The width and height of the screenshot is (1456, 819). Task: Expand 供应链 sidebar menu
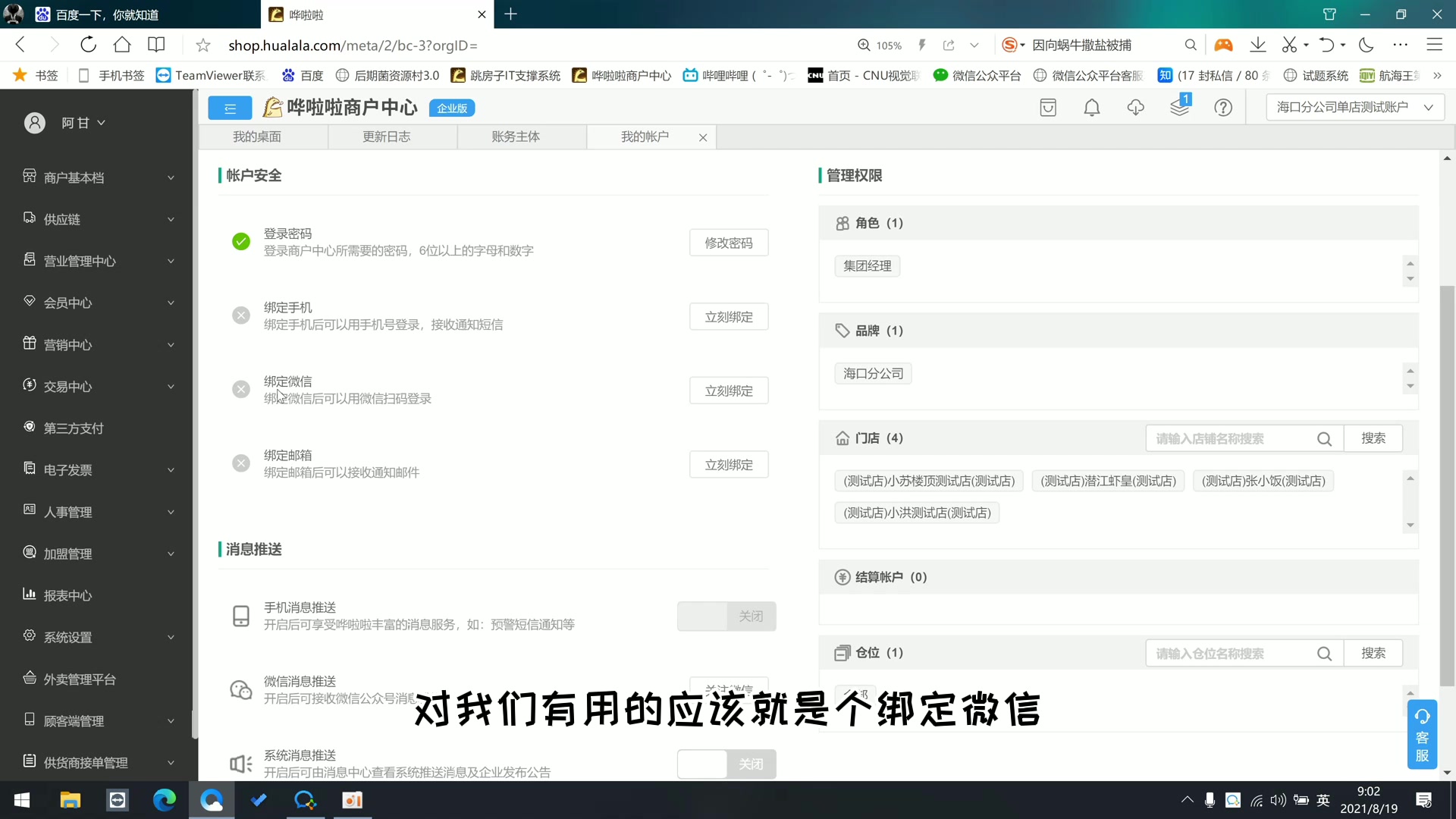99,219
